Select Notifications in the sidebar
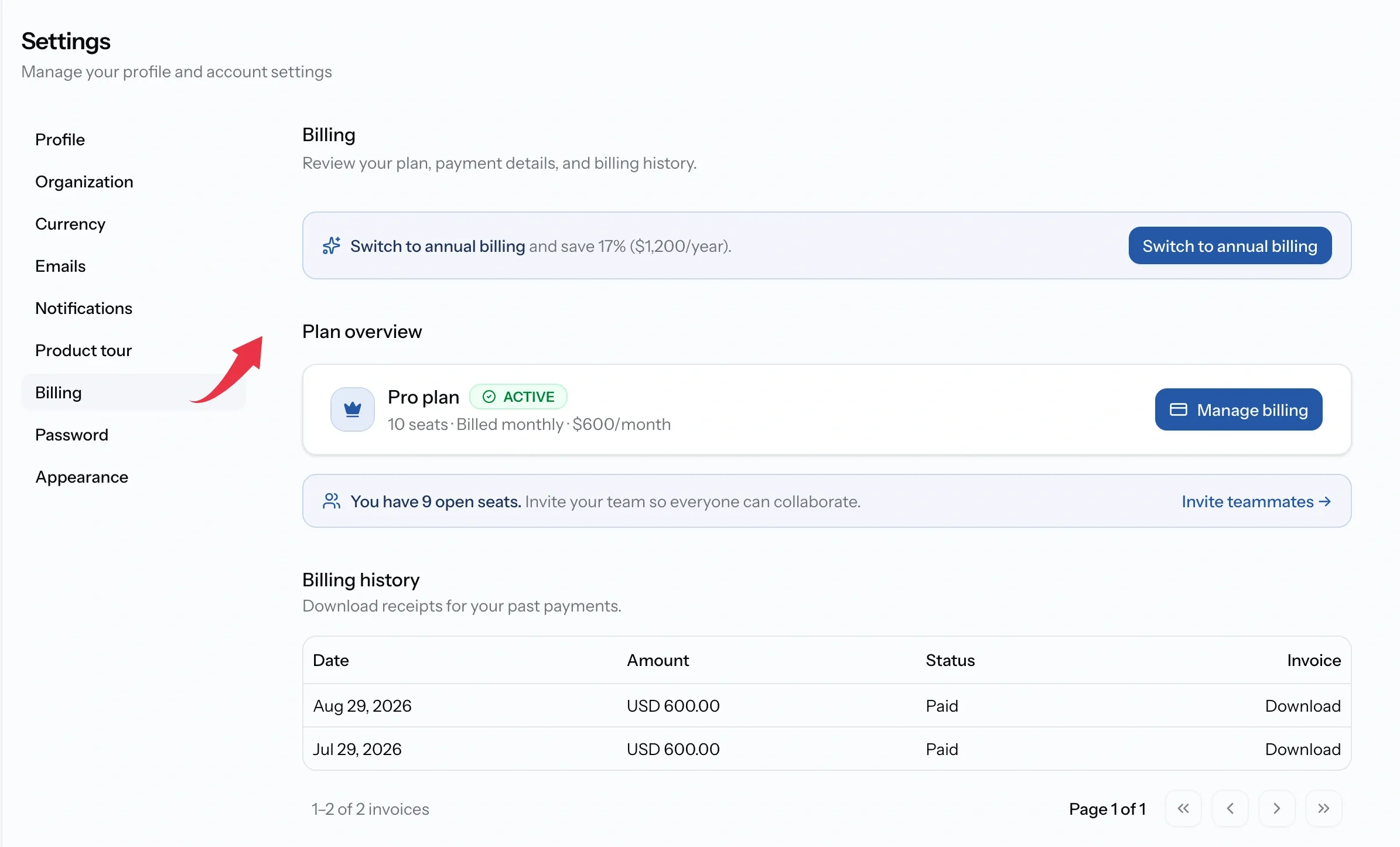The height and width of the screenshot is (847, 1400). tap(134, 308)
